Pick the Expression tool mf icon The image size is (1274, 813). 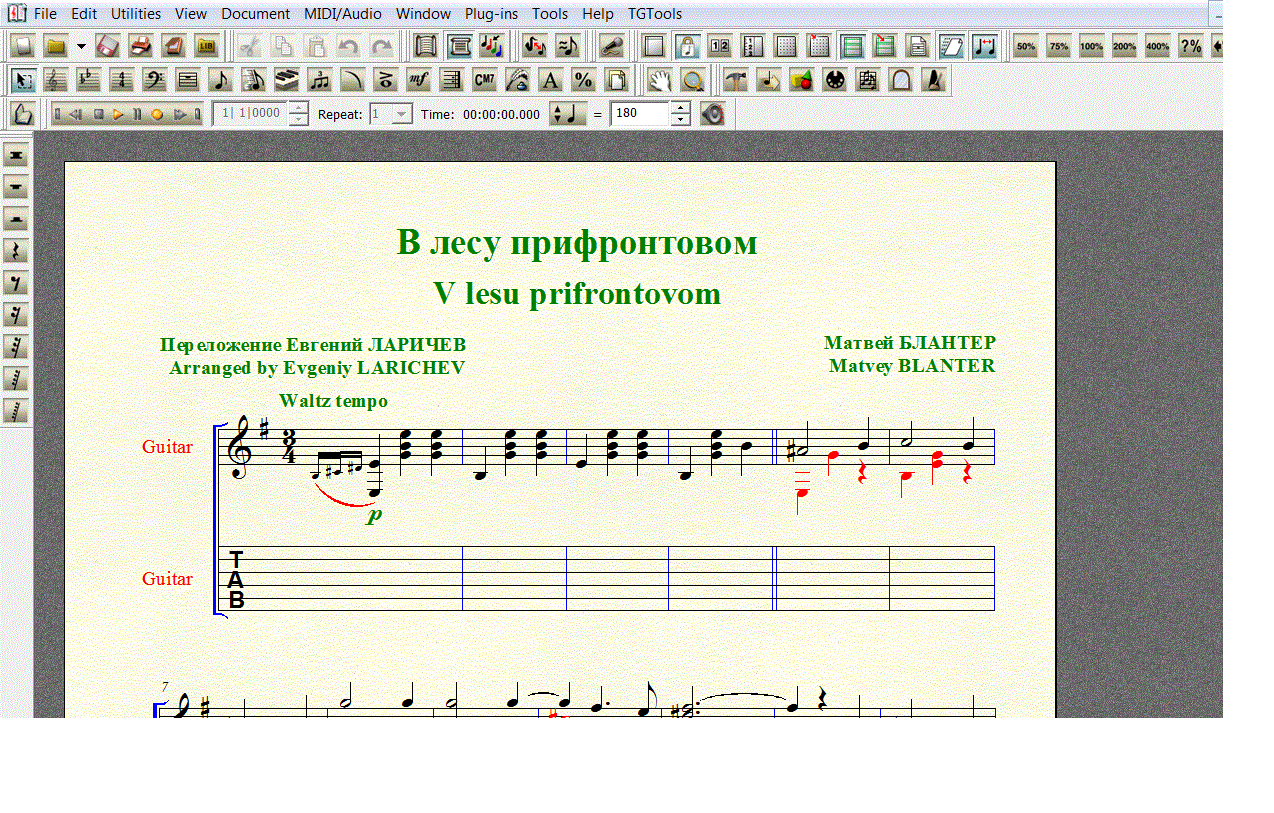[x=418, y=81]
